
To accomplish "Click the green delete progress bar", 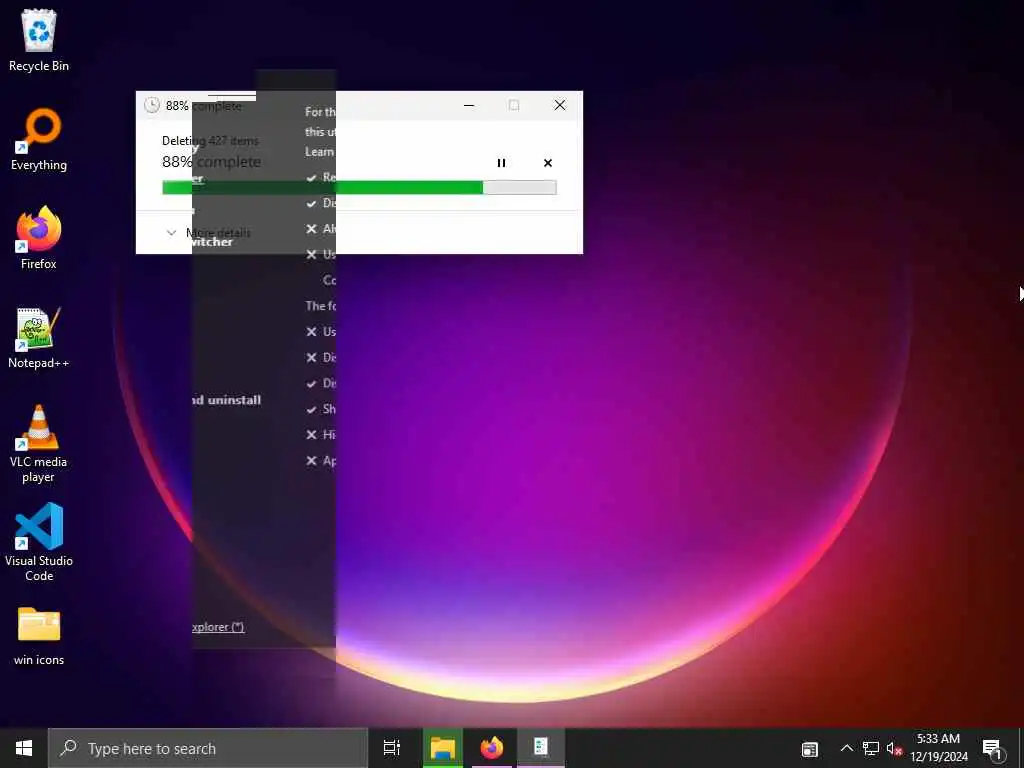I will [359, 187].
